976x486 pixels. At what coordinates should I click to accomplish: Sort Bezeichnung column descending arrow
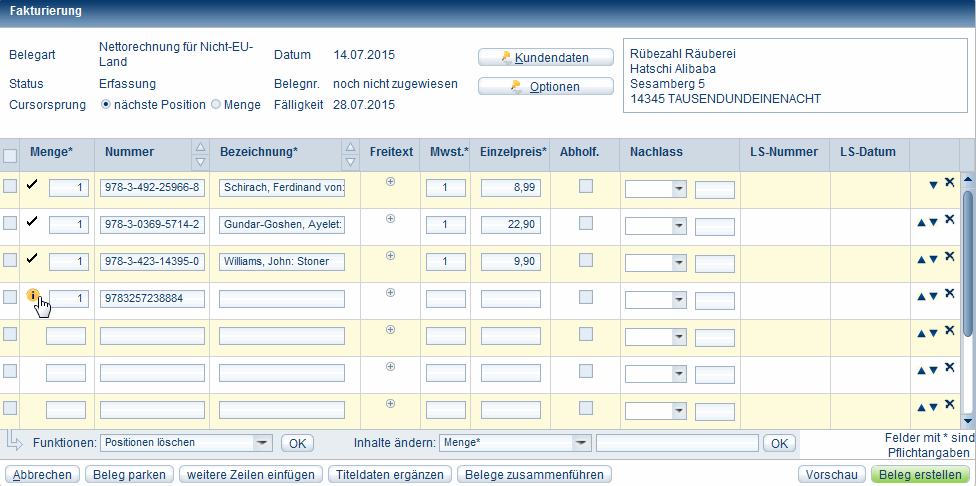tap(349, 161)
